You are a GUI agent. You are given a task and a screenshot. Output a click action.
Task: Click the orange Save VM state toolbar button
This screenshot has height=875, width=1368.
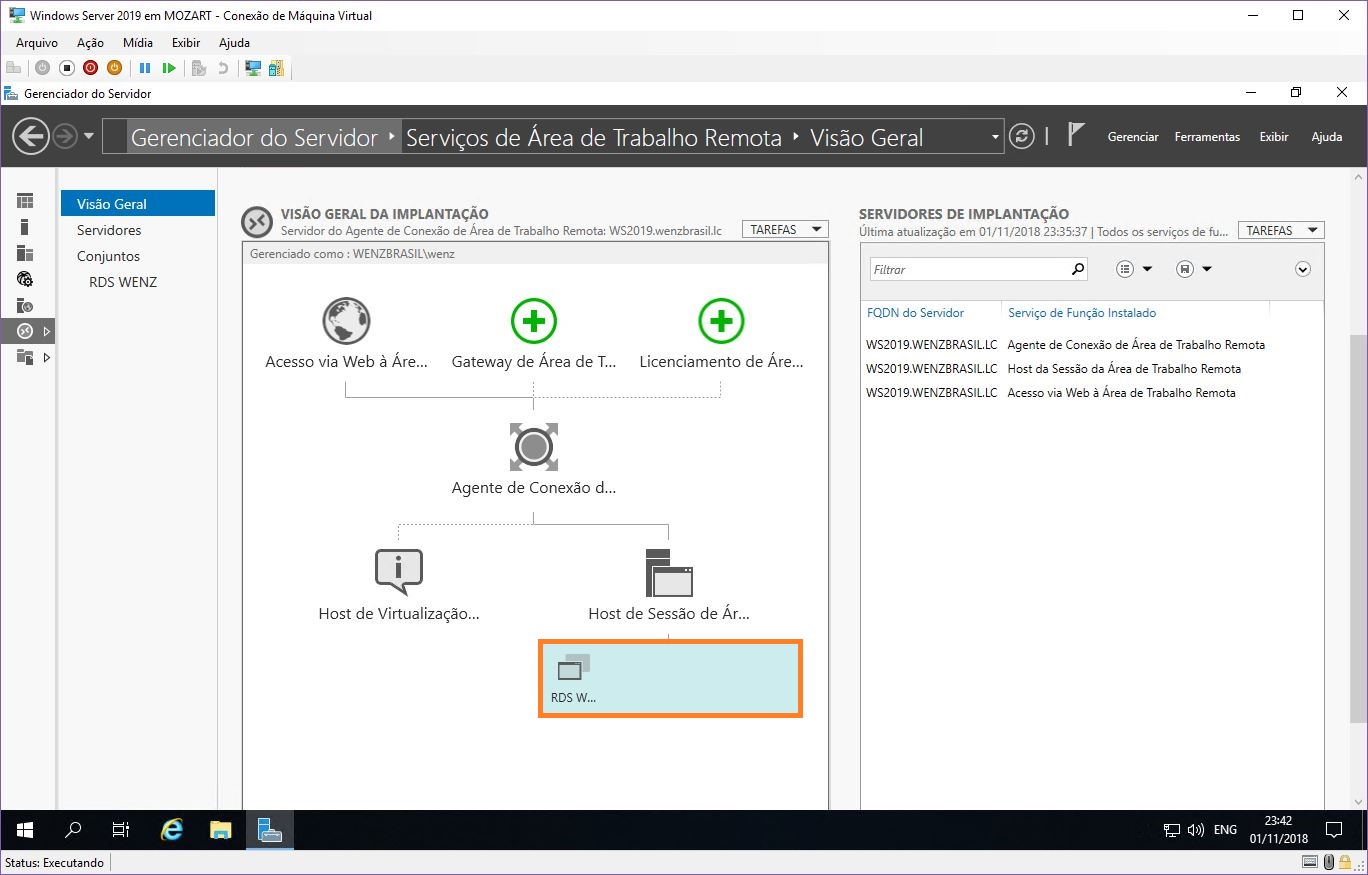coord(114,68)
